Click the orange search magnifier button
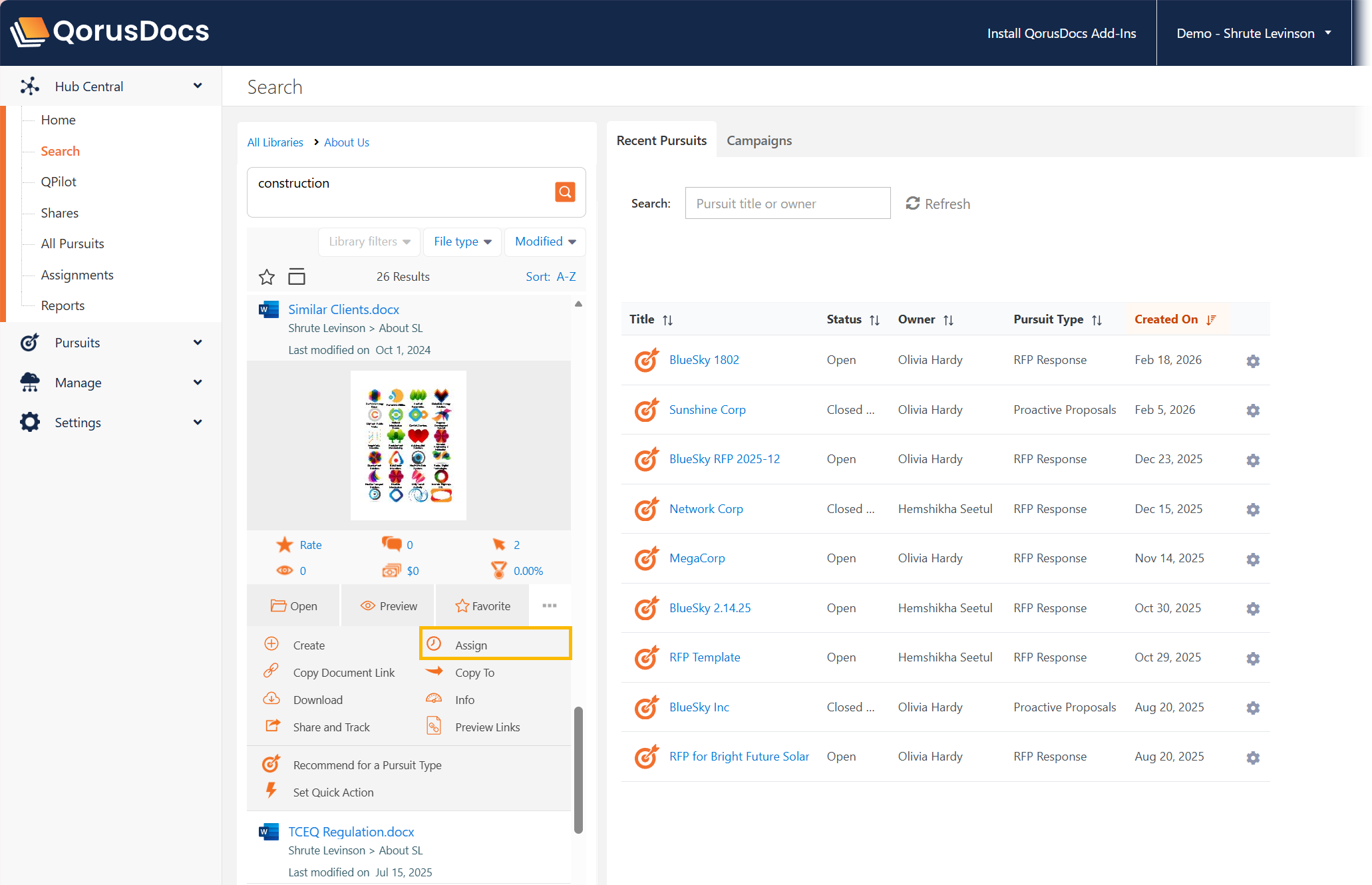 (x=565, y=192)
